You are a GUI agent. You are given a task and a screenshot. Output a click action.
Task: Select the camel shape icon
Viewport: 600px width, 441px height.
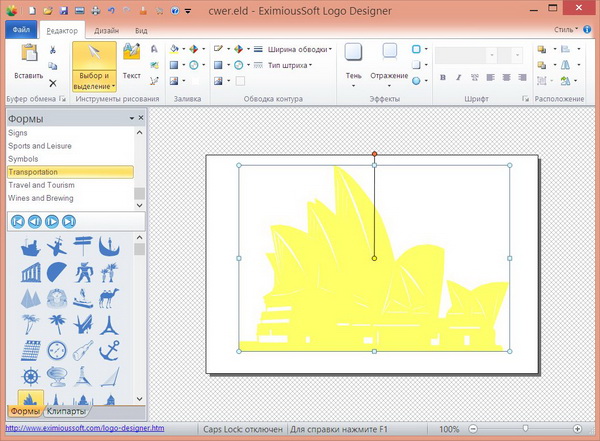pyautogui.click(x=109, y=298)
